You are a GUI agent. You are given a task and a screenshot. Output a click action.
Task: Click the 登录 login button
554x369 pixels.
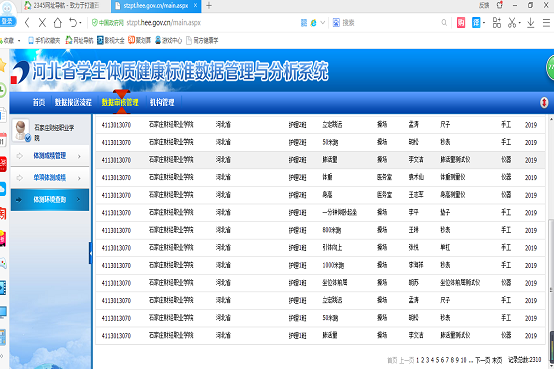click(7, 21)
